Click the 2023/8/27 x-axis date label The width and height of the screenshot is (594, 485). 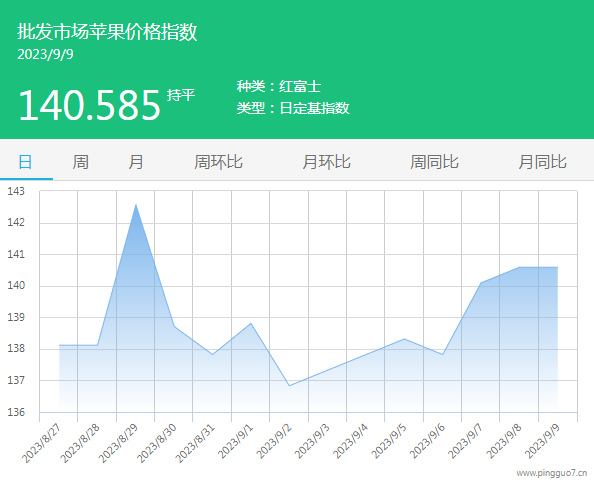(42, 443)
